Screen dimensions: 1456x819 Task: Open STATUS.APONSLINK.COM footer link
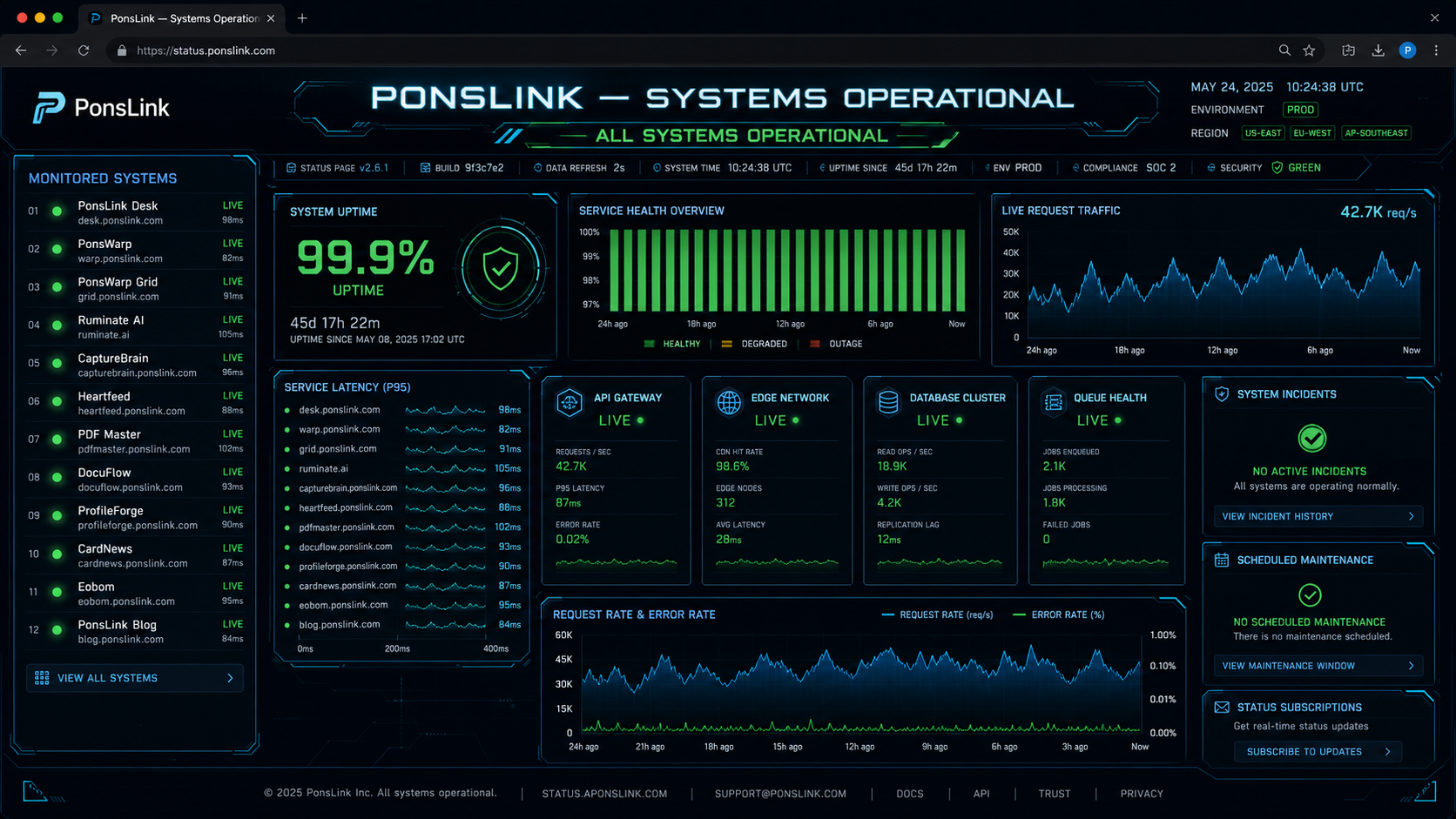click(604, 794)
